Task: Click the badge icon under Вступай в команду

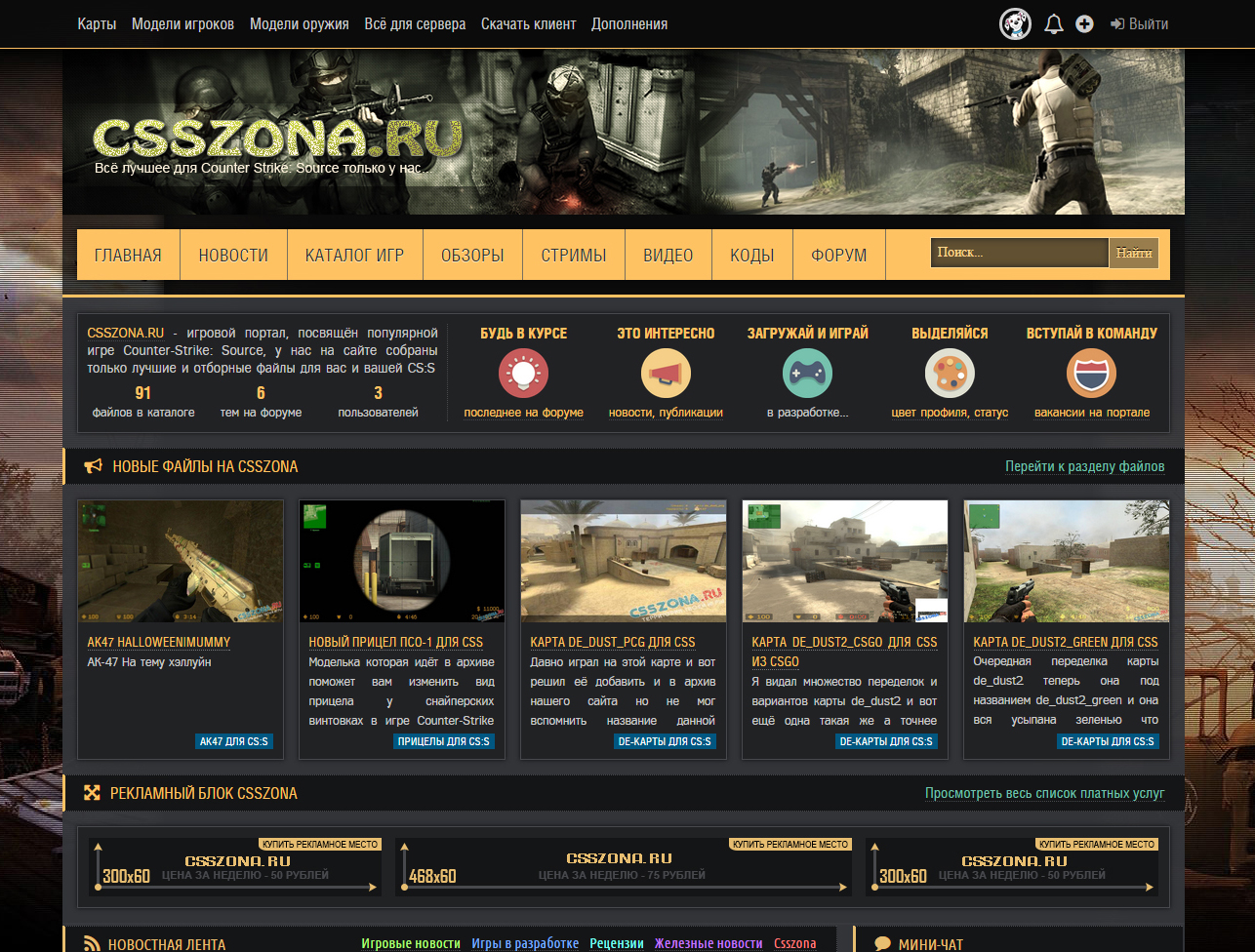Action: (1092, 374)
